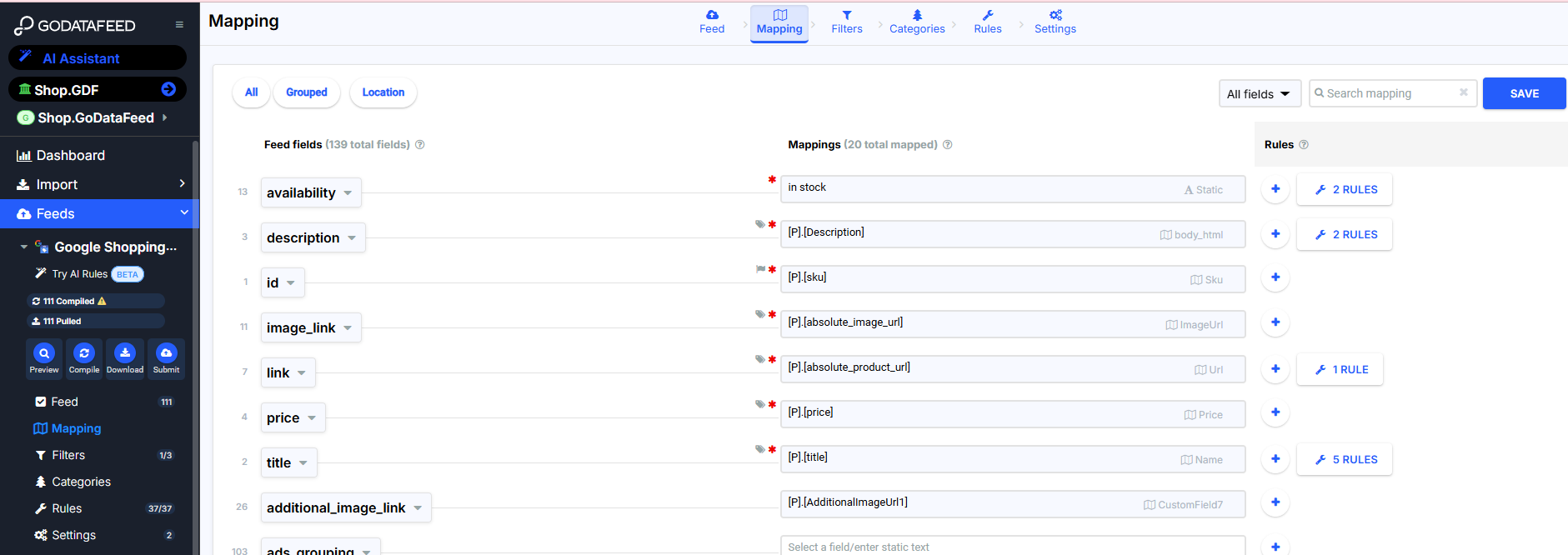Open the All fields dropdown
This screenshot has width=1568, height=555.
tap(1260, 93)
